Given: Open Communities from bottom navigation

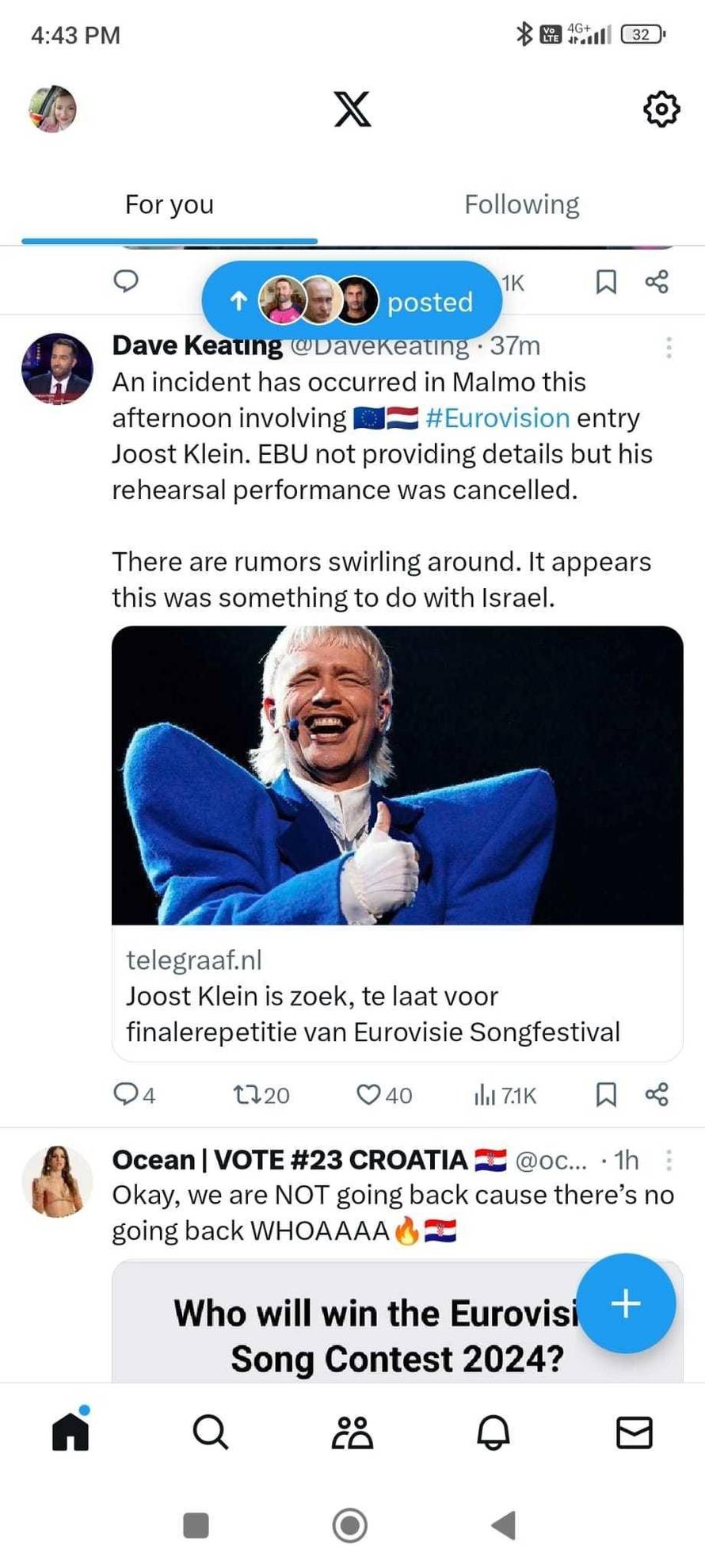Looking at the screenshot, I should point(352,1432).
